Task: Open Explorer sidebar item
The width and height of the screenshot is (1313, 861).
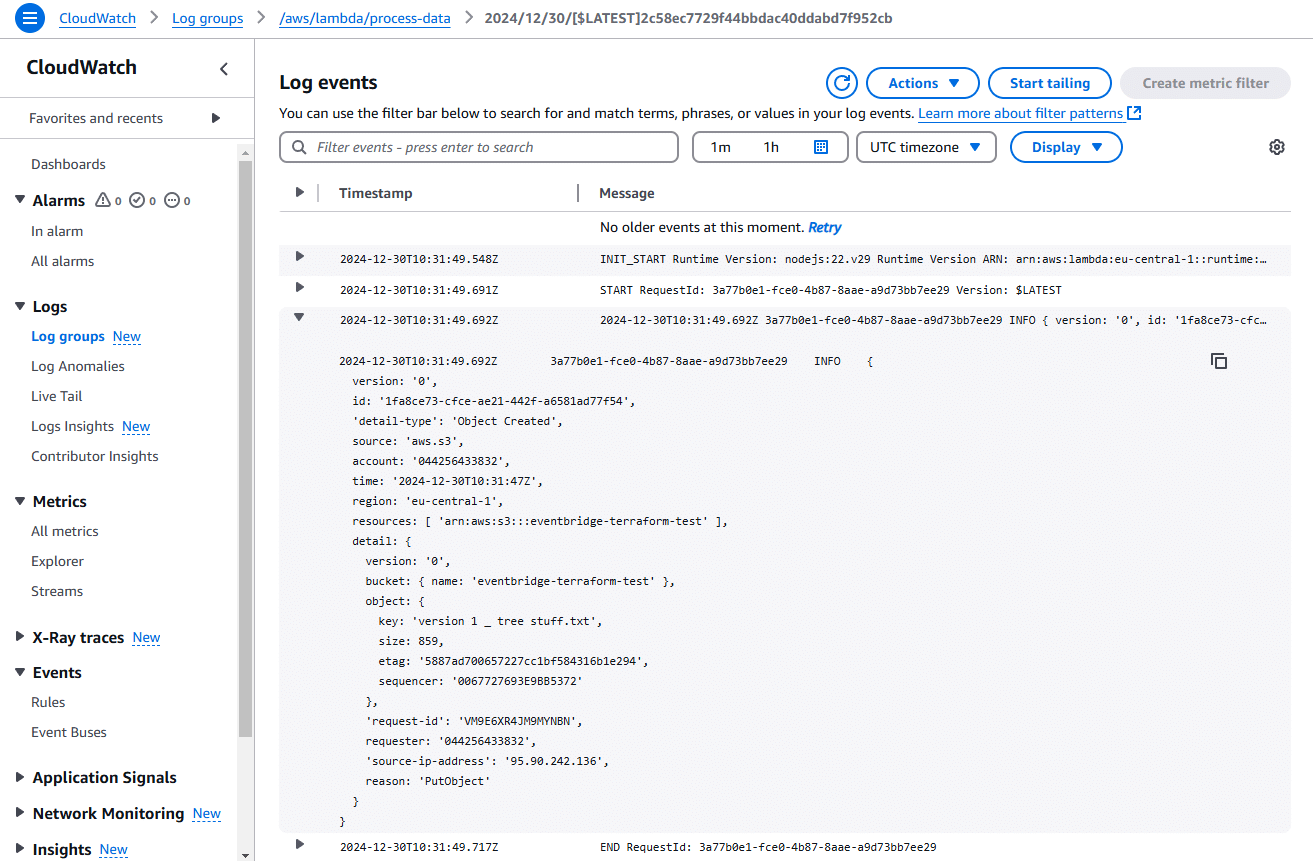Action: tap(57, 561)
